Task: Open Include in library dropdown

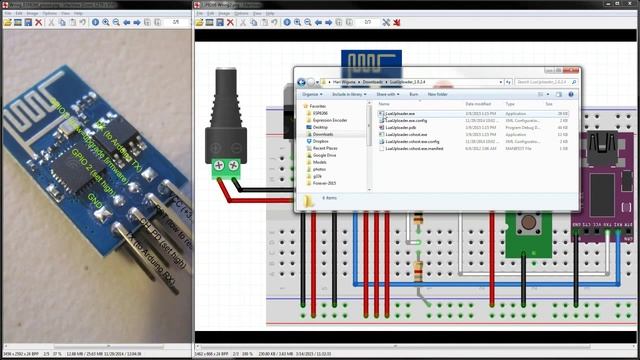Action: click(349, 94)
